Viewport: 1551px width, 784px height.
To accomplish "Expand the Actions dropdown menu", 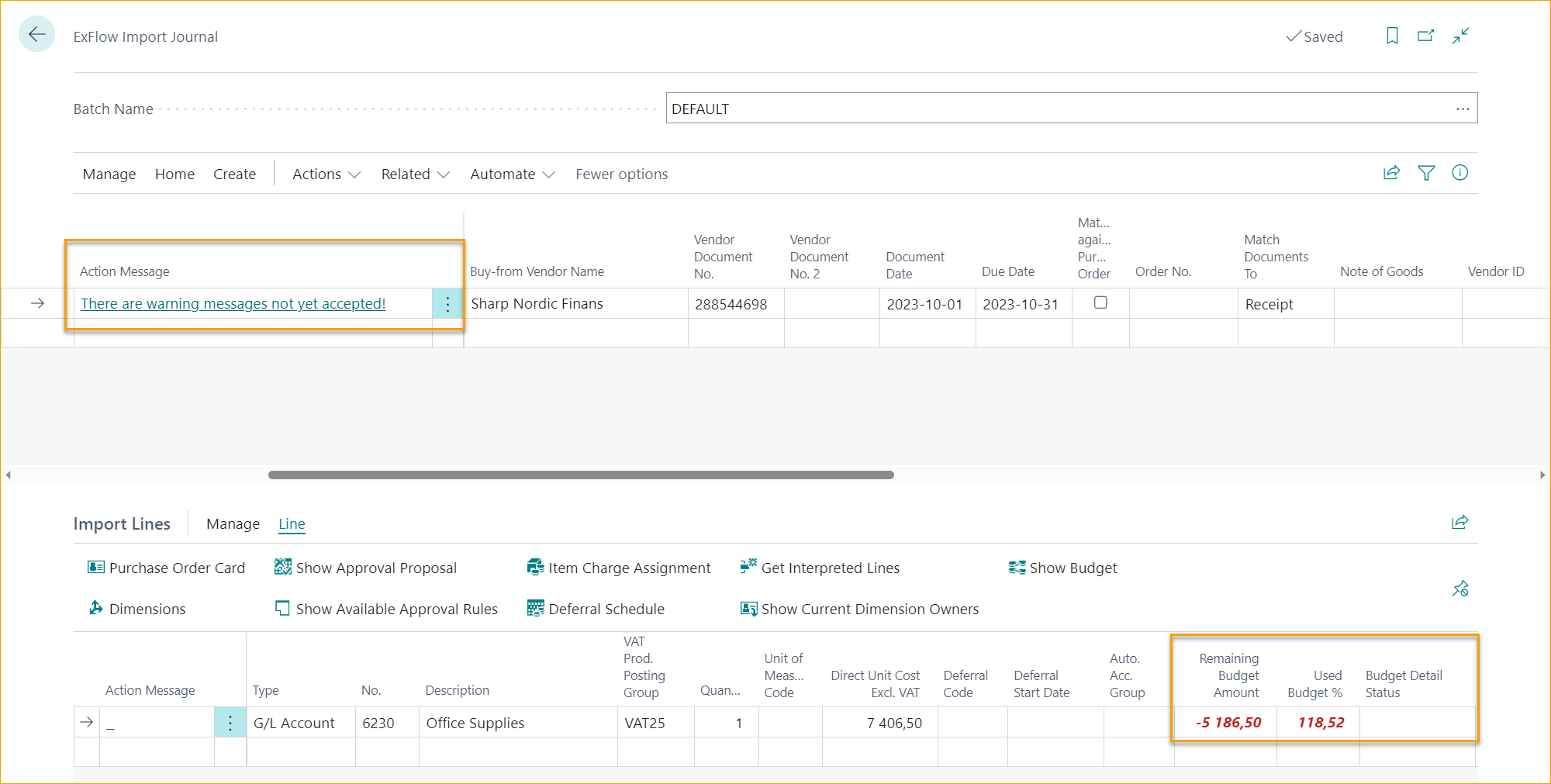I will (325, 174).
